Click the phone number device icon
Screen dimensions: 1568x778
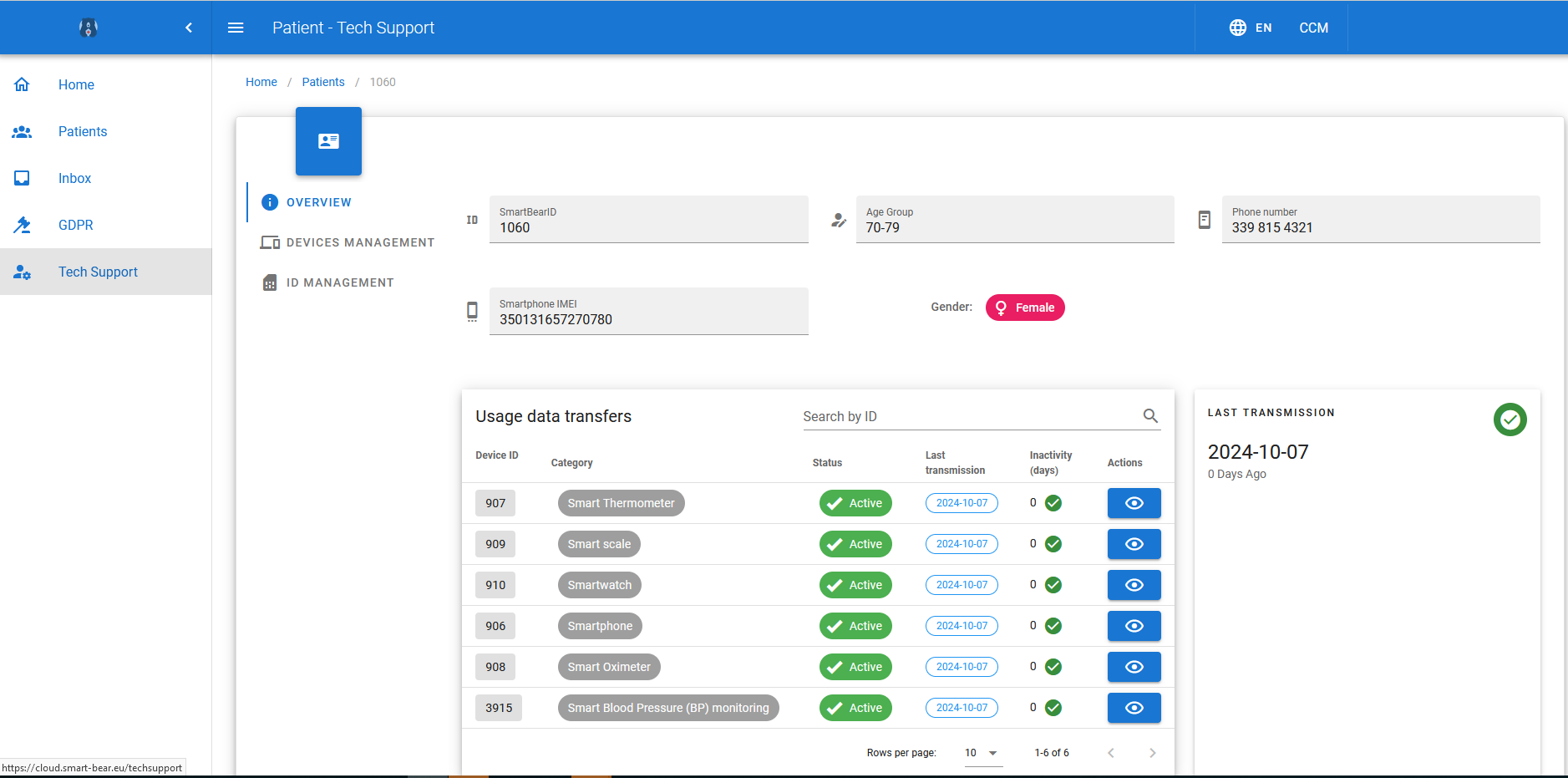(1205, 220)
